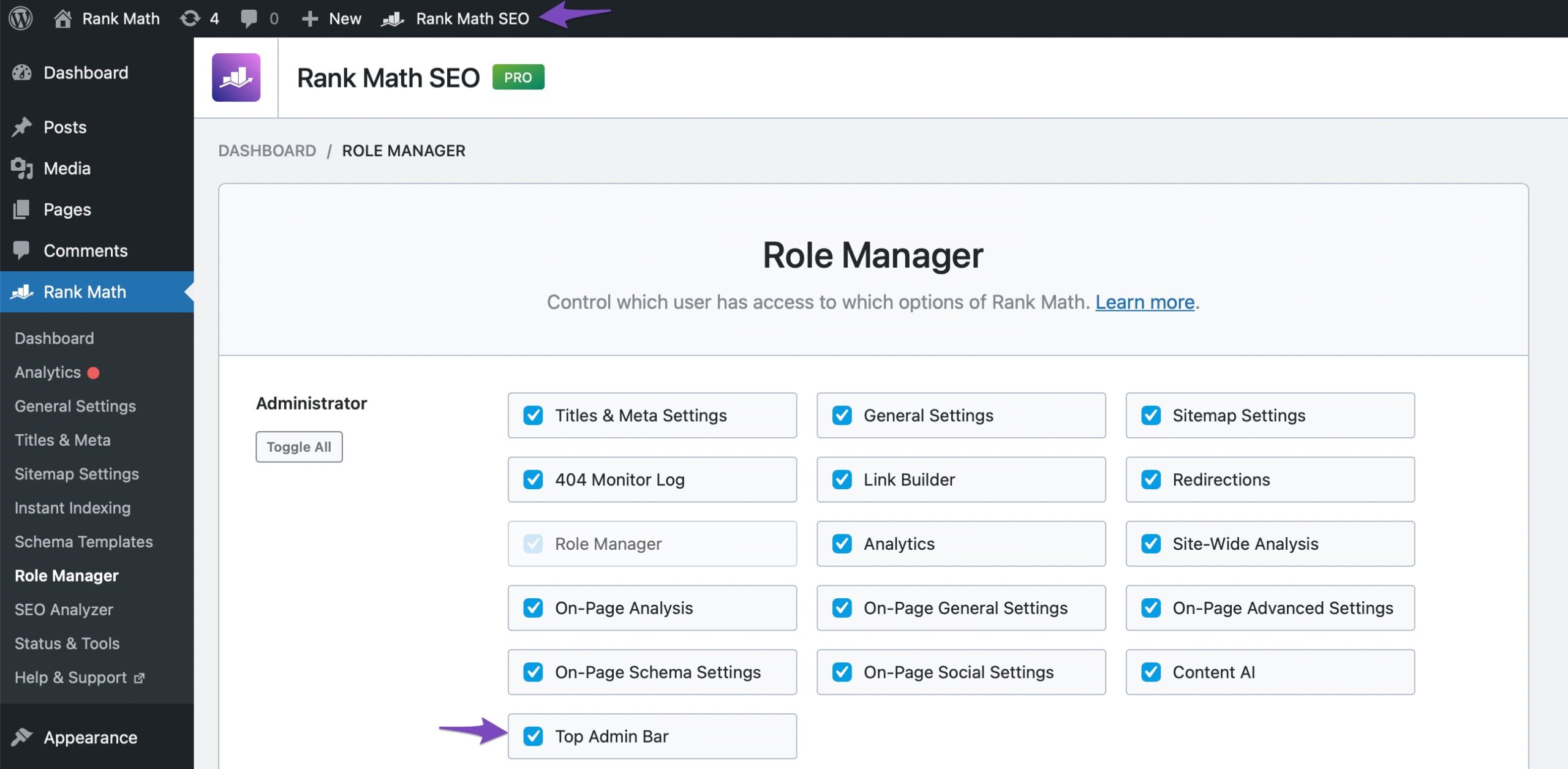Viewport: 1568px width, 769px height.
Task: Click the Rank Math dashboard icon
Action: pos(394,15)
